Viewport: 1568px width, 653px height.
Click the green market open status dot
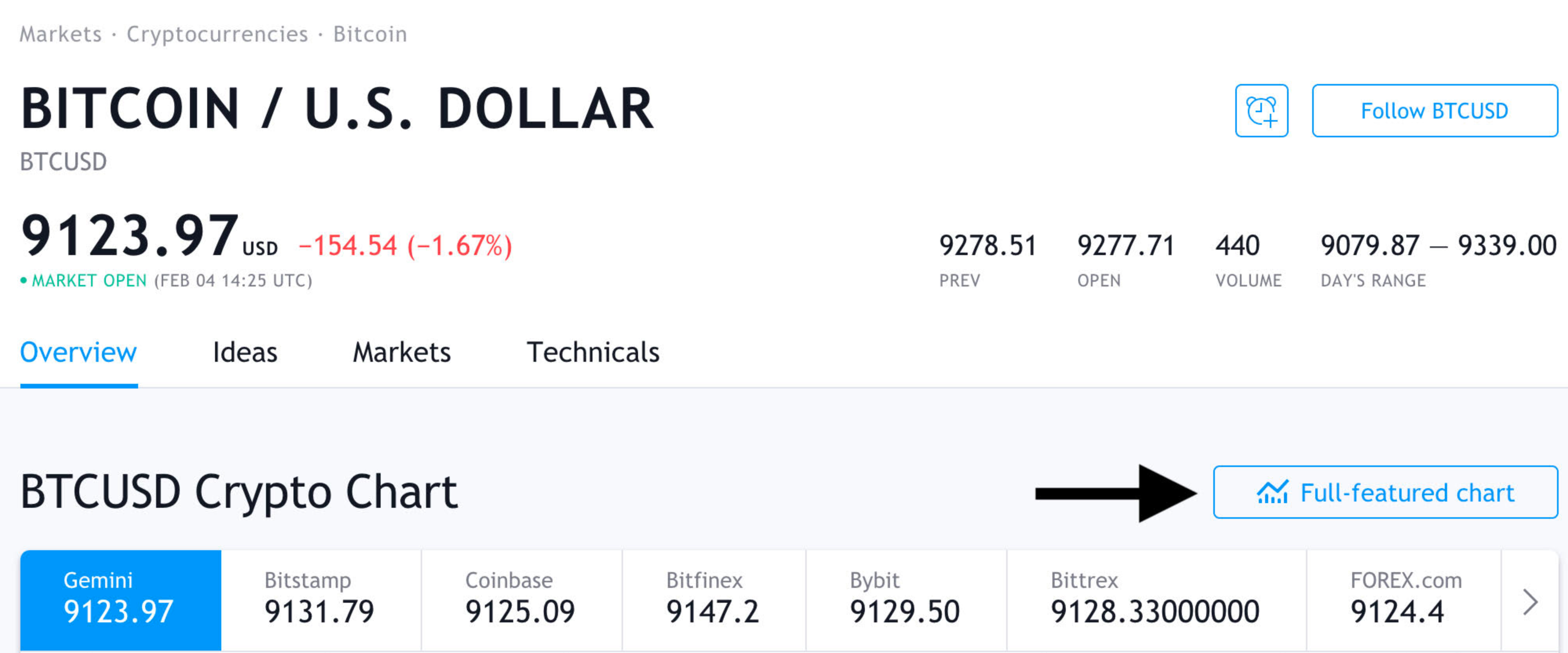point(24,281)
